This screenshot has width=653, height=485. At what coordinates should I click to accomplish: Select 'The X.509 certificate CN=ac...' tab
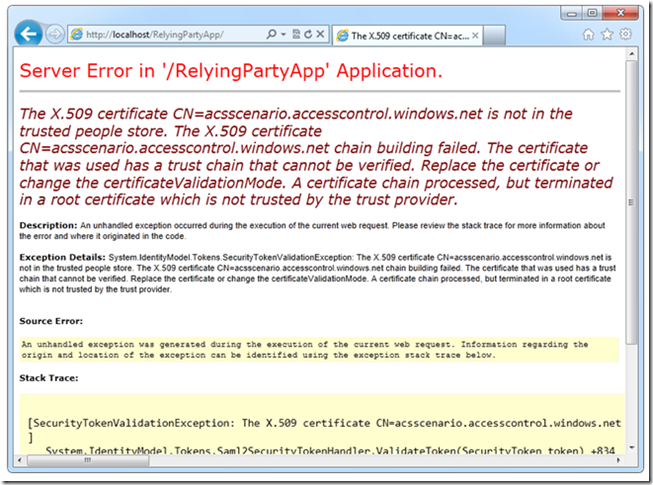tap(407, 36)
